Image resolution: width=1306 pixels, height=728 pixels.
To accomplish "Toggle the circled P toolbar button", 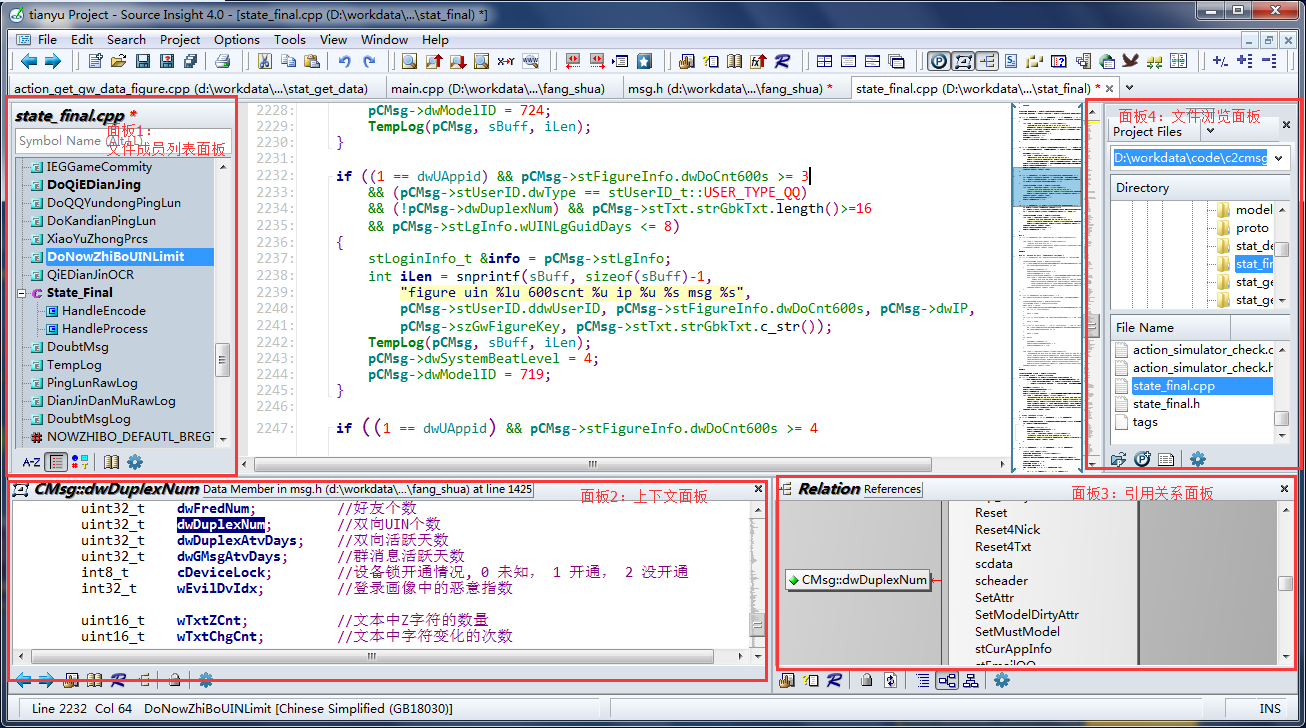I will pos(938,60).
